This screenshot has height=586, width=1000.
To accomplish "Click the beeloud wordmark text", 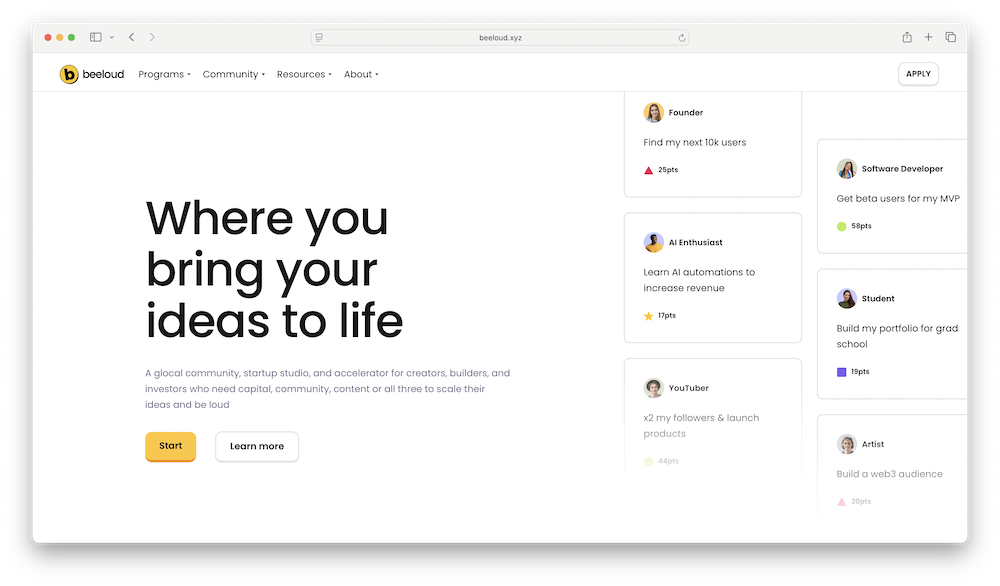I will (x=103, y=74).
